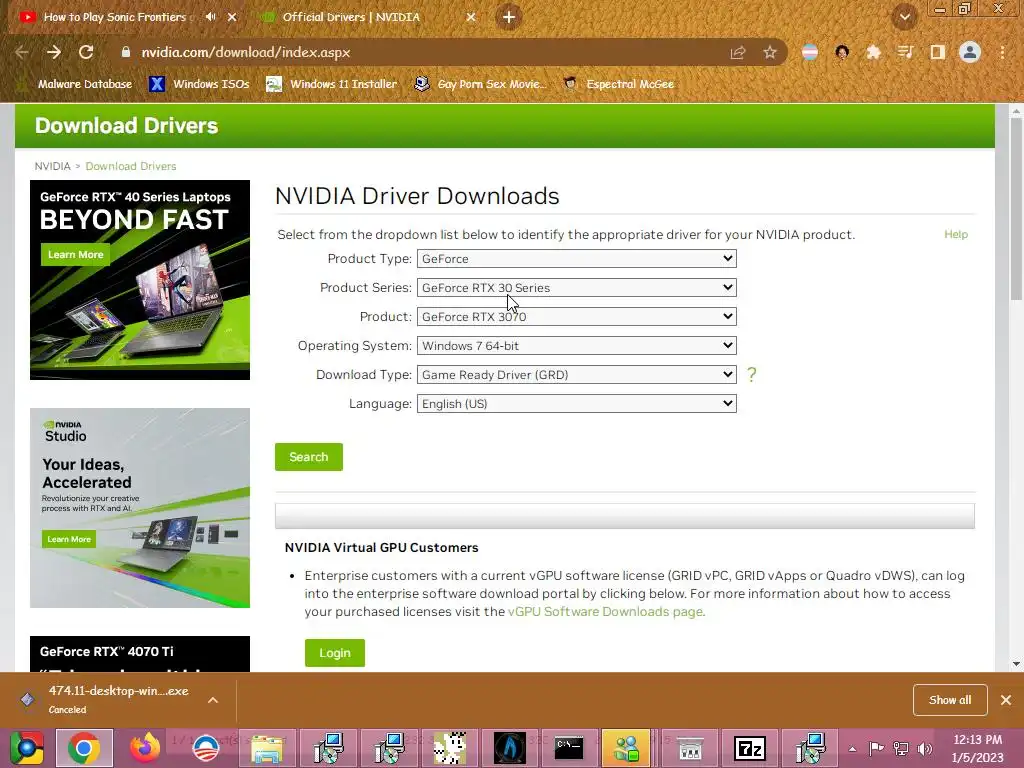
Task: Open the messenger taskbar icon
Action: pos(626,748)
